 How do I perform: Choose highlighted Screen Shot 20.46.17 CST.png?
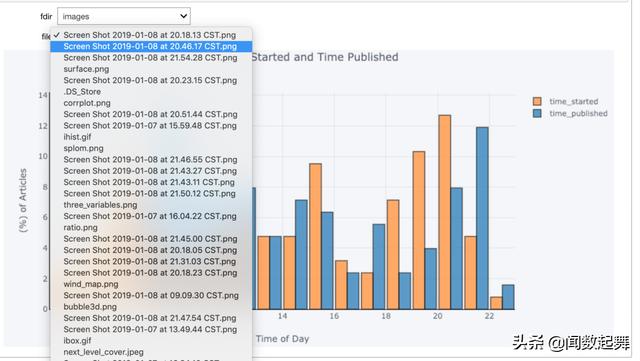coord(151,46)
